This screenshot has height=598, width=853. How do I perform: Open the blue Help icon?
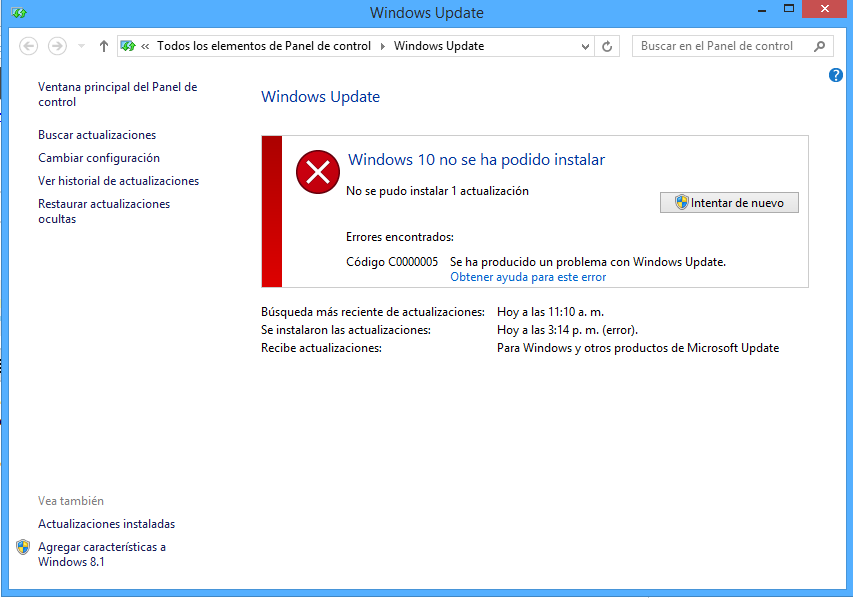836,75
